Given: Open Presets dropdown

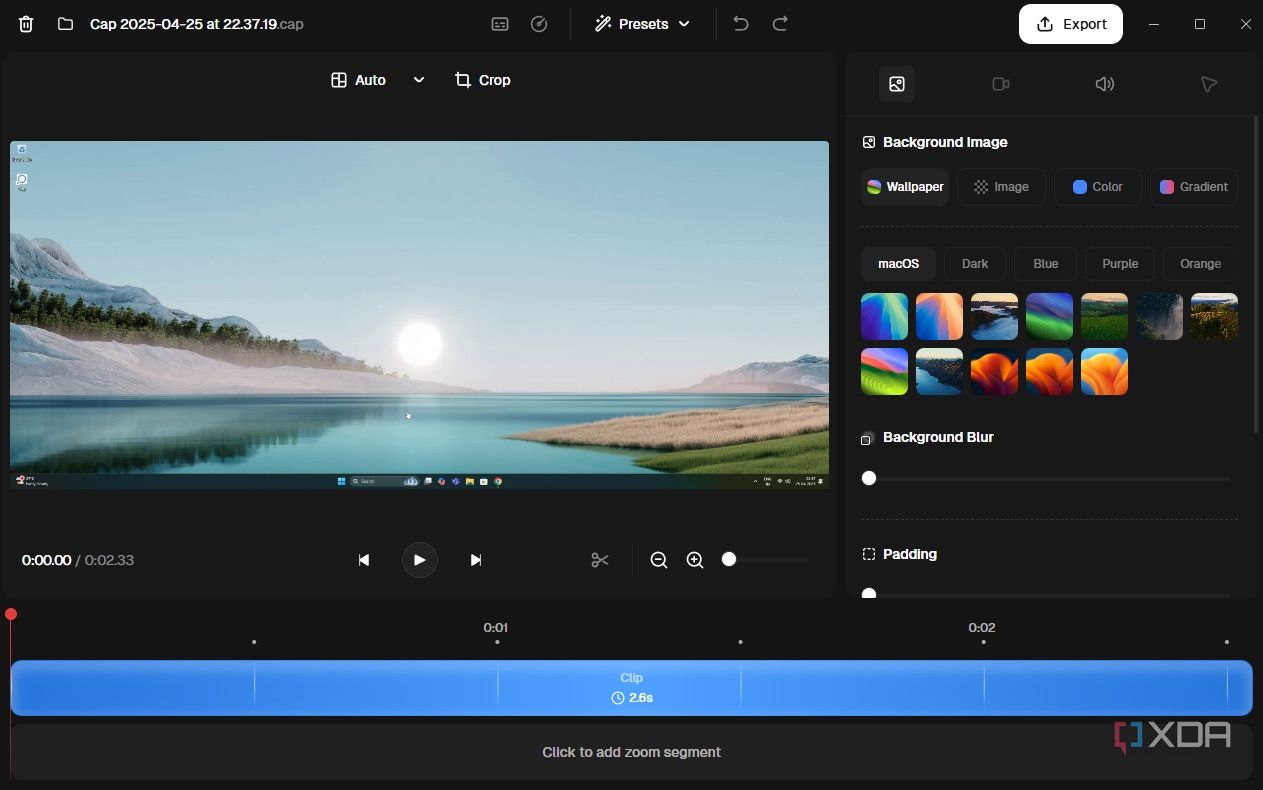Looking at the screenshot, I should coord(642,24).
